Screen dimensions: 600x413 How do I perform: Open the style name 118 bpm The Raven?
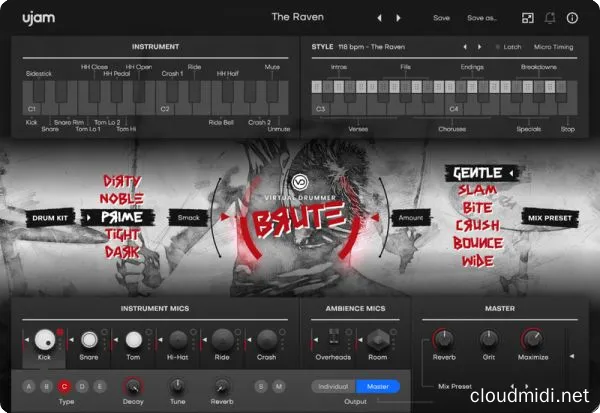point(372,47)
